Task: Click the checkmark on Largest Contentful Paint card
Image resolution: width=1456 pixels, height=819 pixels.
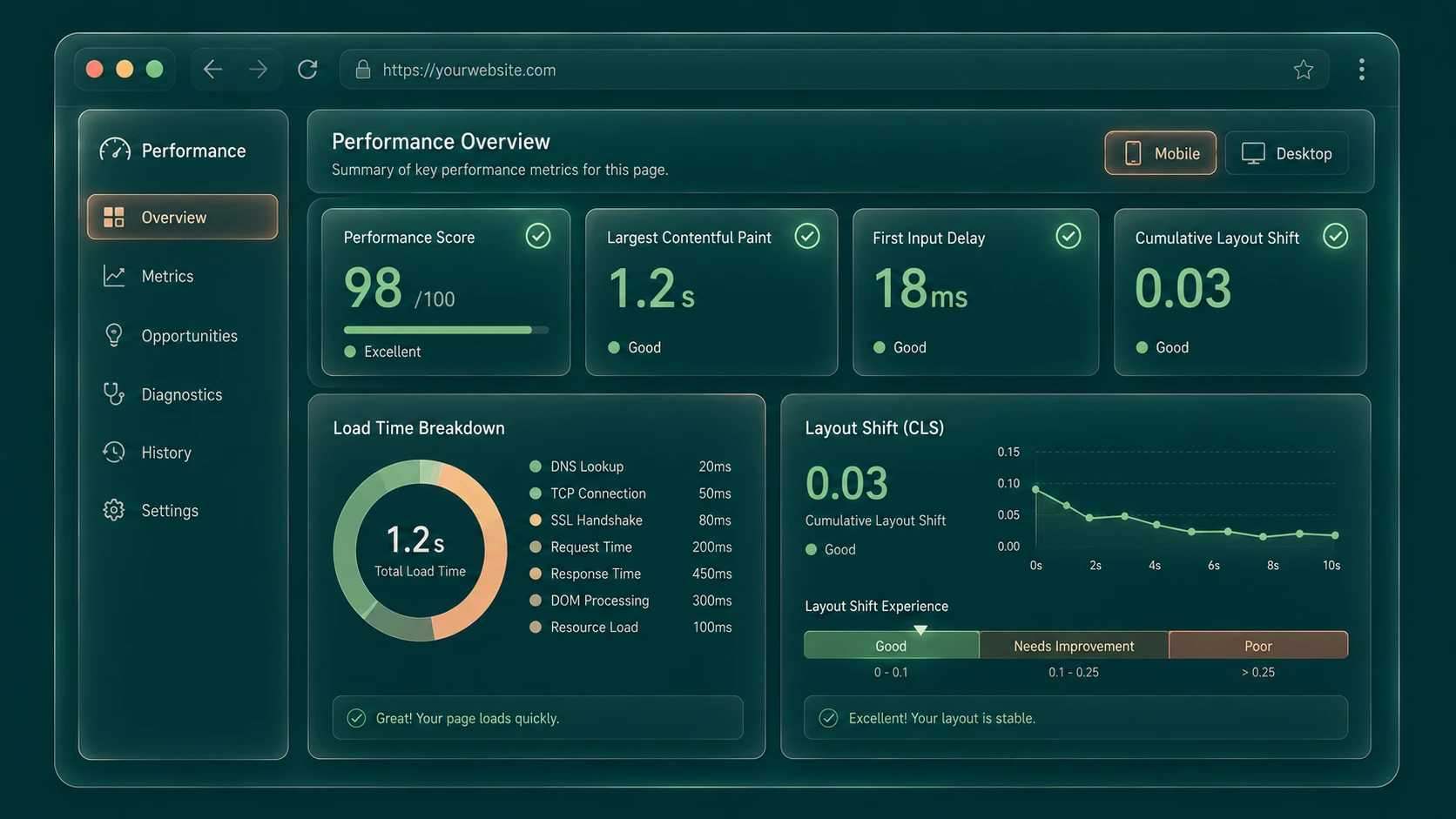Action: point(807,236)
